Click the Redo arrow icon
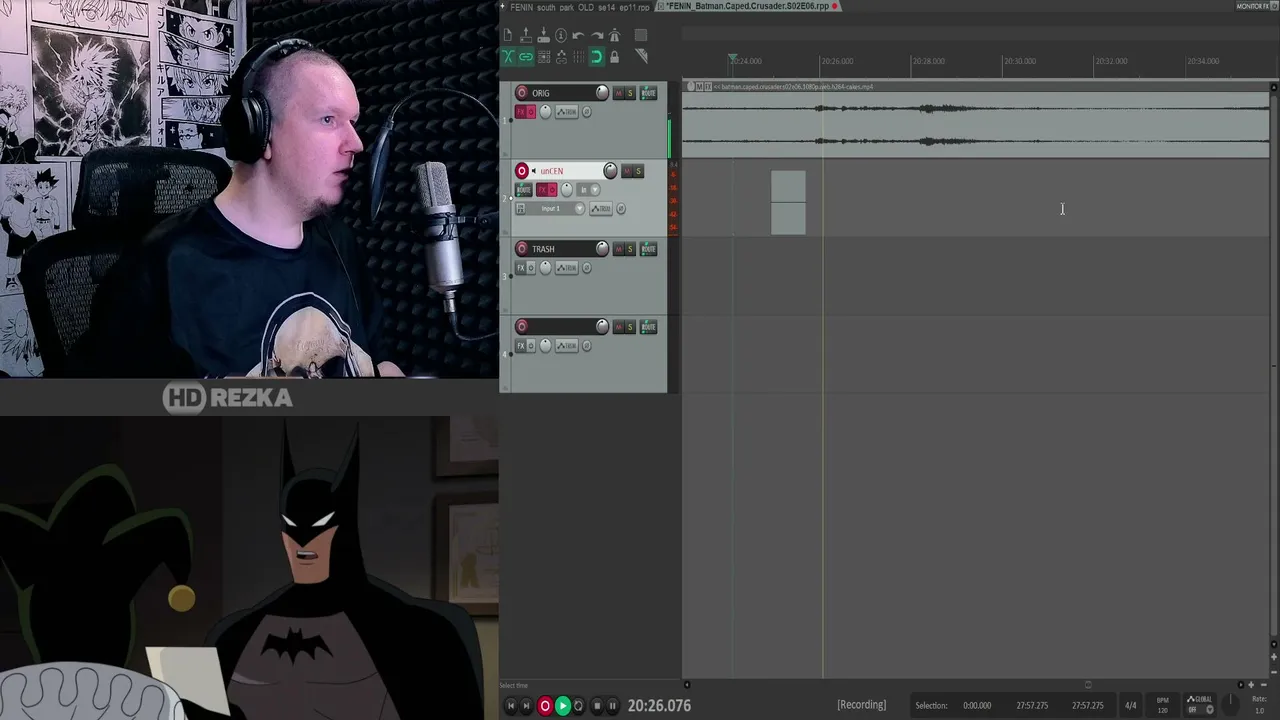The image size is (1280, 720). (x=597, y=35)
